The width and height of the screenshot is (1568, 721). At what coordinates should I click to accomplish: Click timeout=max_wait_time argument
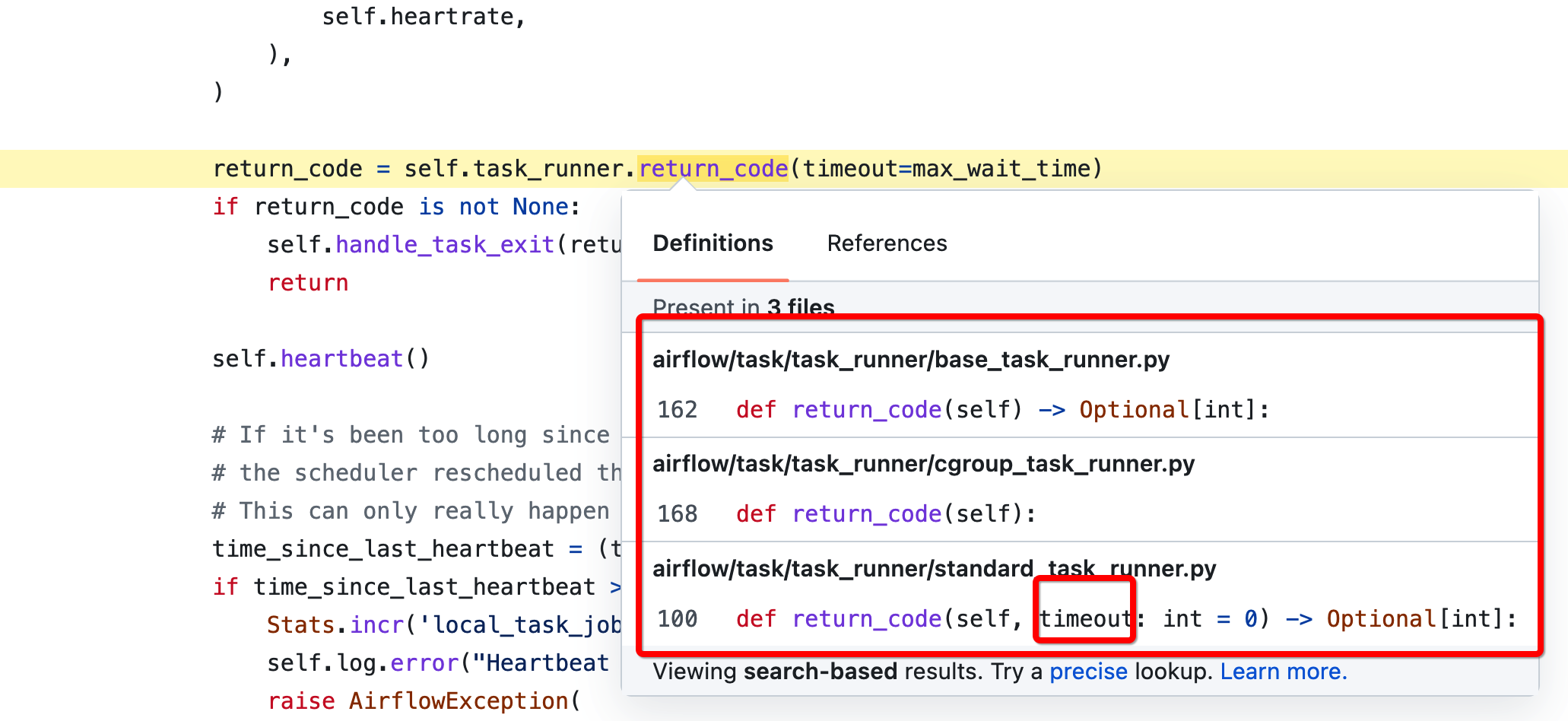pyautogui.click(x=946, y=168)
